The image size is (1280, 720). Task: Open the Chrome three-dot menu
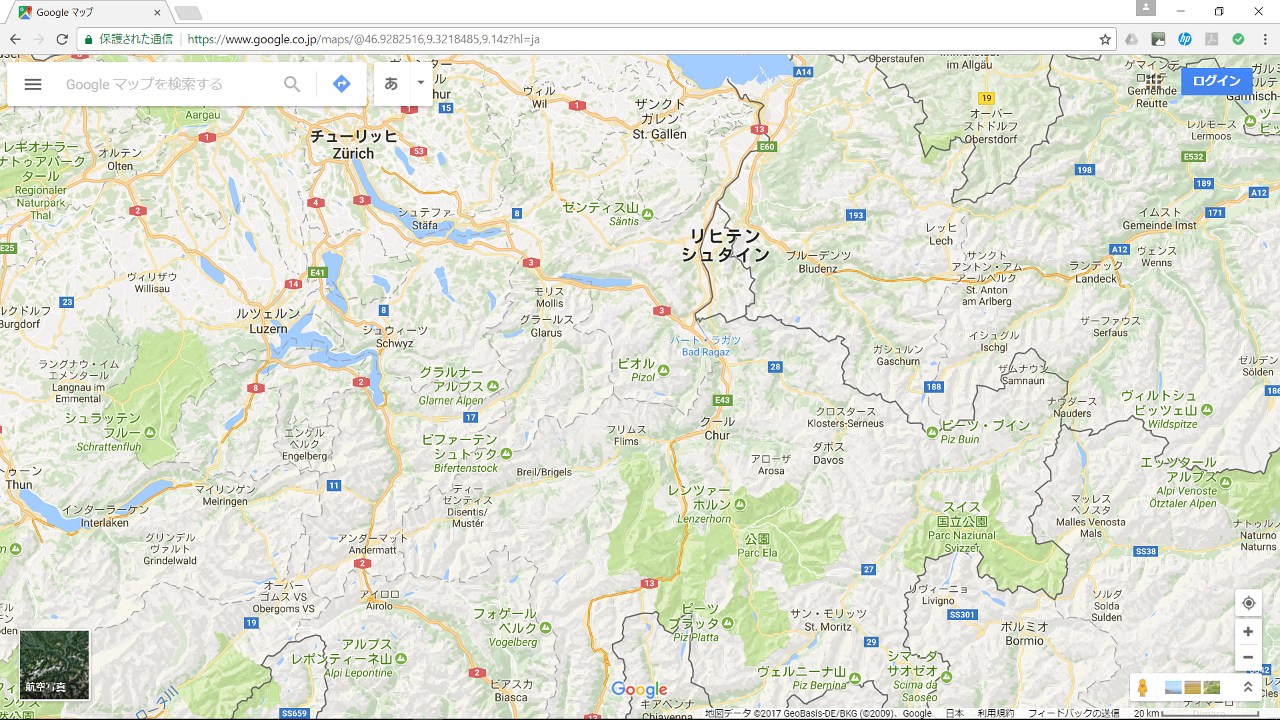tap(1265, 39)
